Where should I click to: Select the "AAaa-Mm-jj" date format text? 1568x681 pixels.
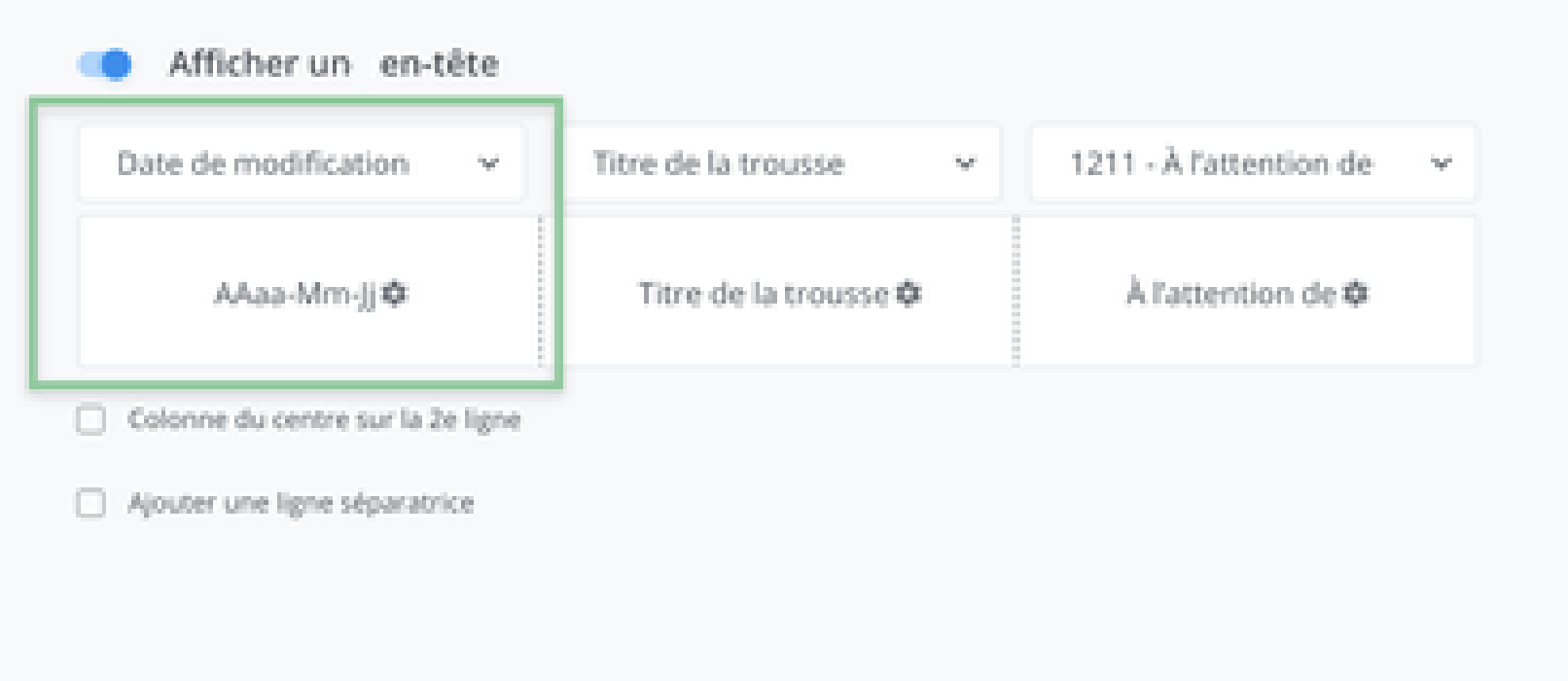tap(295, 293)
